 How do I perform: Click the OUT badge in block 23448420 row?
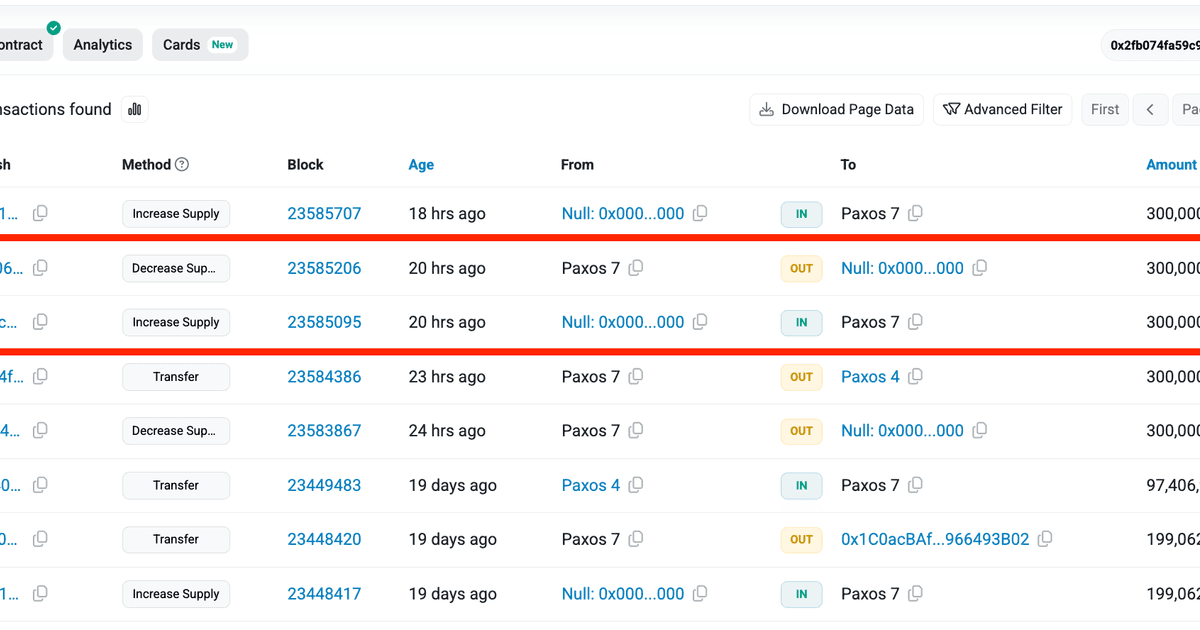coord(801,539)
